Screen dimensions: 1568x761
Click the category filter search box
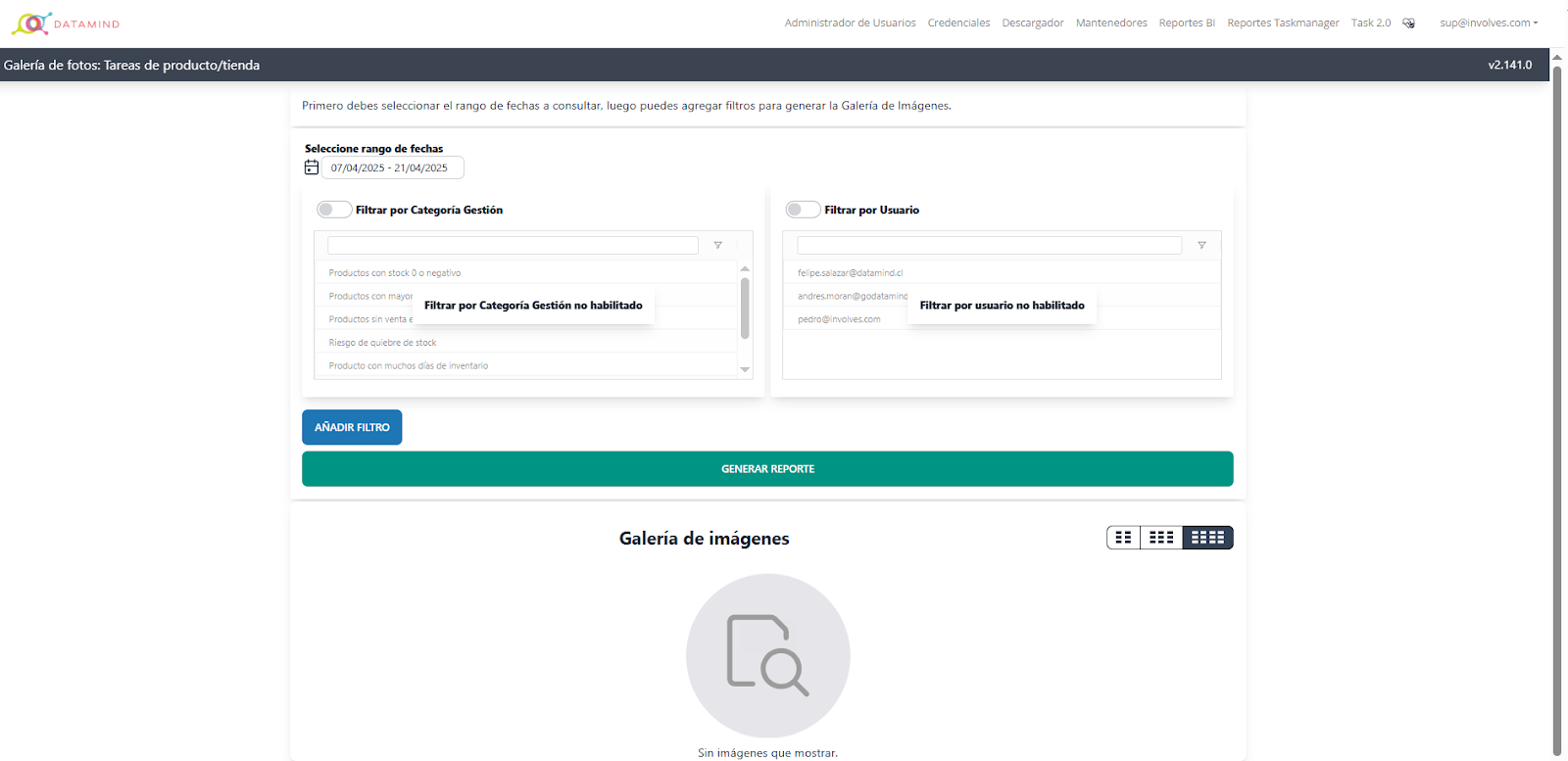(x=513, y=245)
